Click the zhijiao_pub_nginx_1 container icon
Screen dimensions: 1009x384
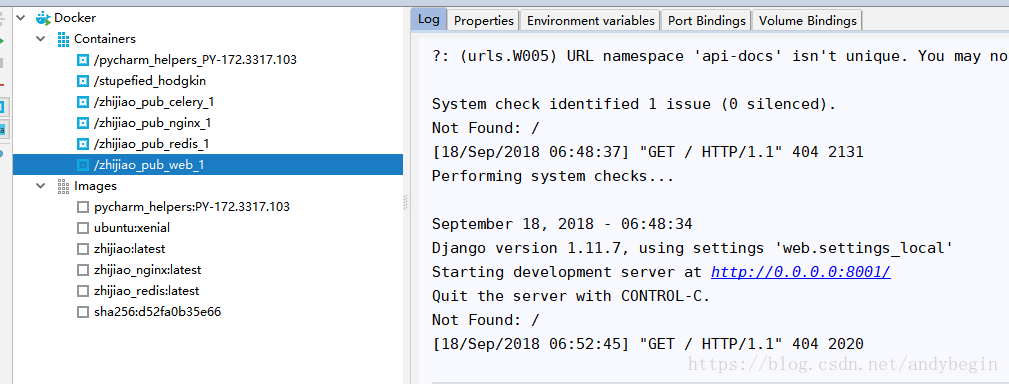click(x=82, y=123)
